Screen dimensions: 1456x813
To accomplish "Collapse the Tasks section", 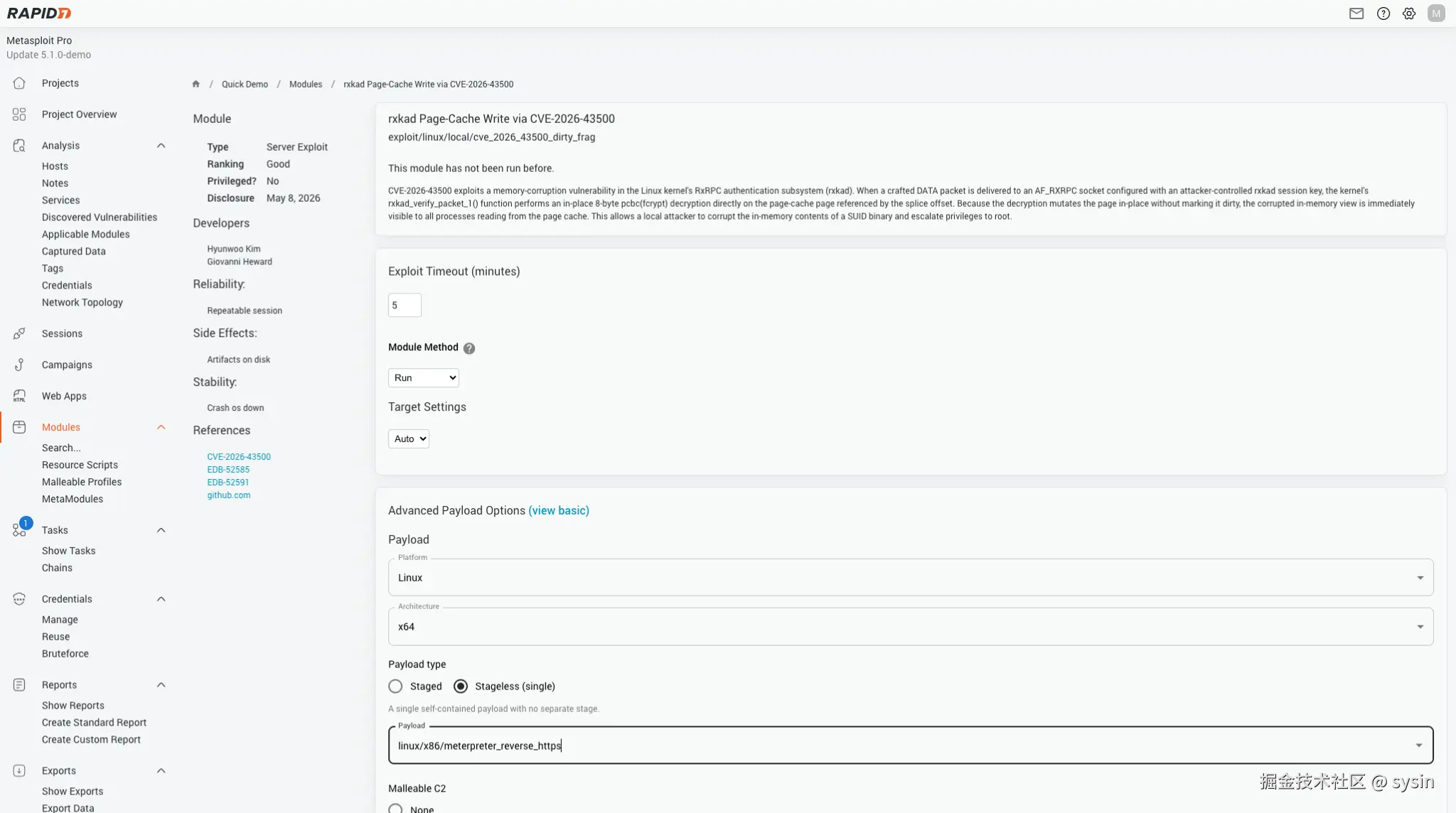I will (161, 530).
